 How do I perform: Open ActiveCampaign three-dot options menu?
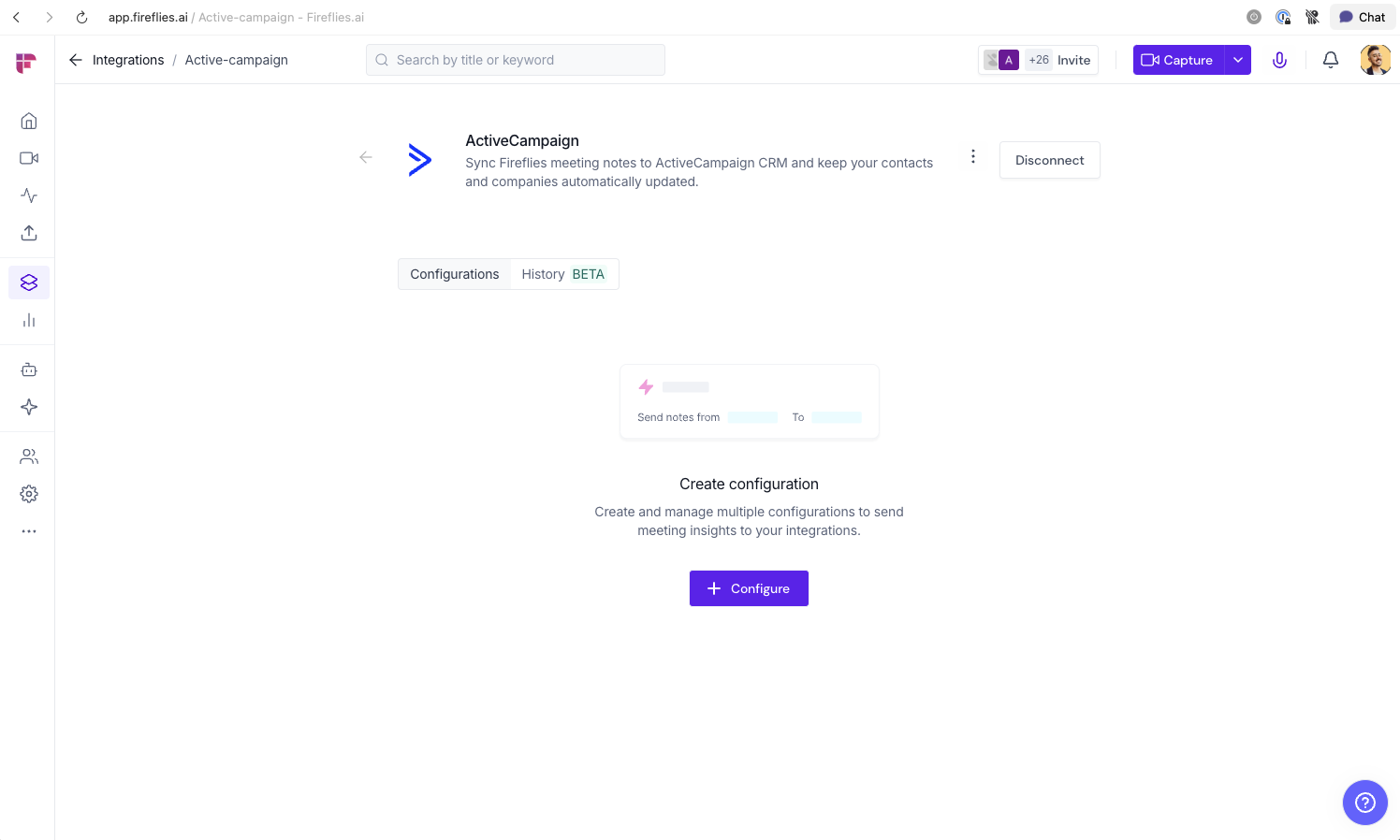[x=973, y=156]
